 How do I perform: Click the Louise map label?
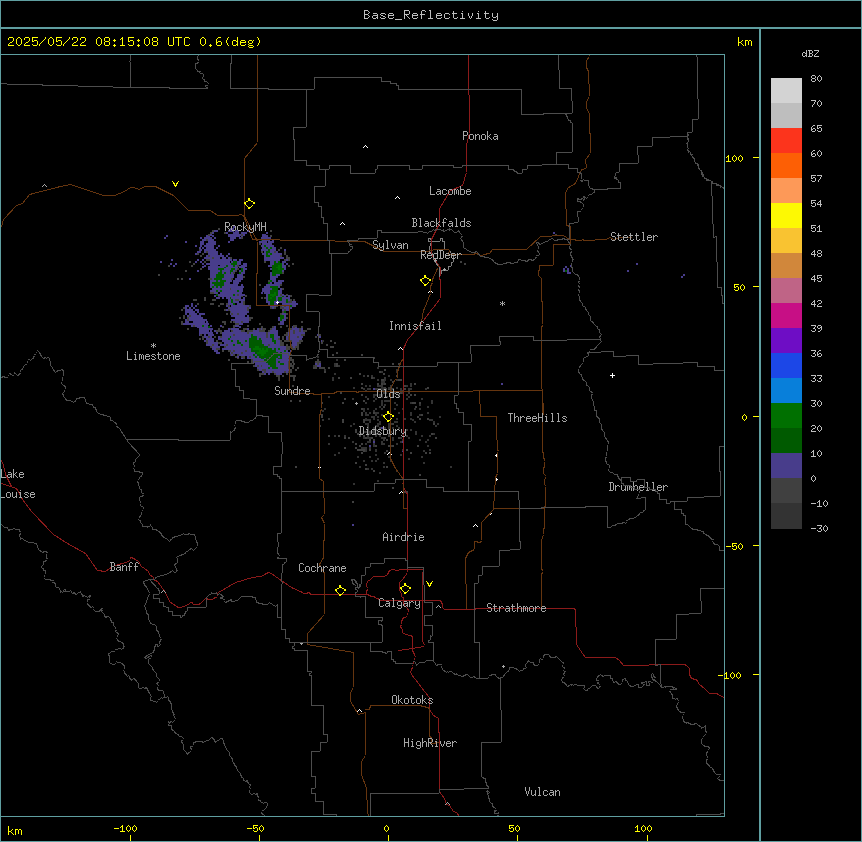[18, 494]
